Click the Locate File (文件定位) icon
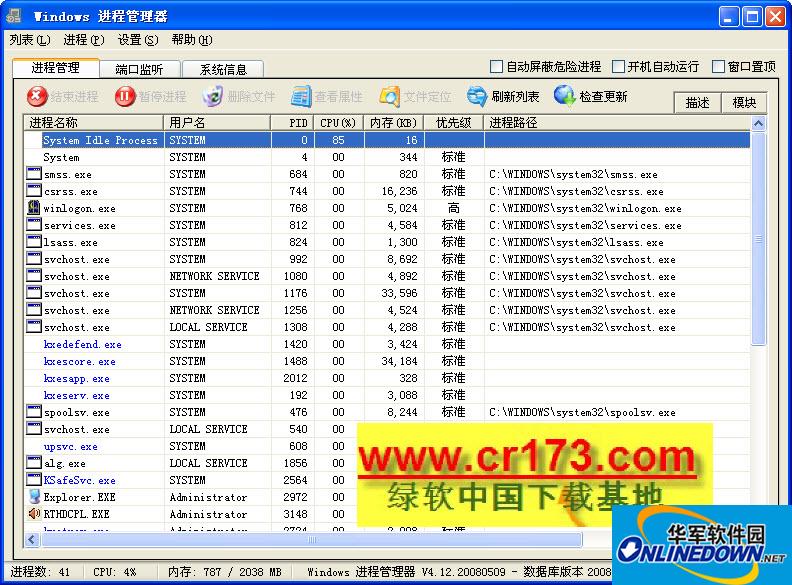The width and height of the screenshot is (792, 585). (x=389, y=96)
